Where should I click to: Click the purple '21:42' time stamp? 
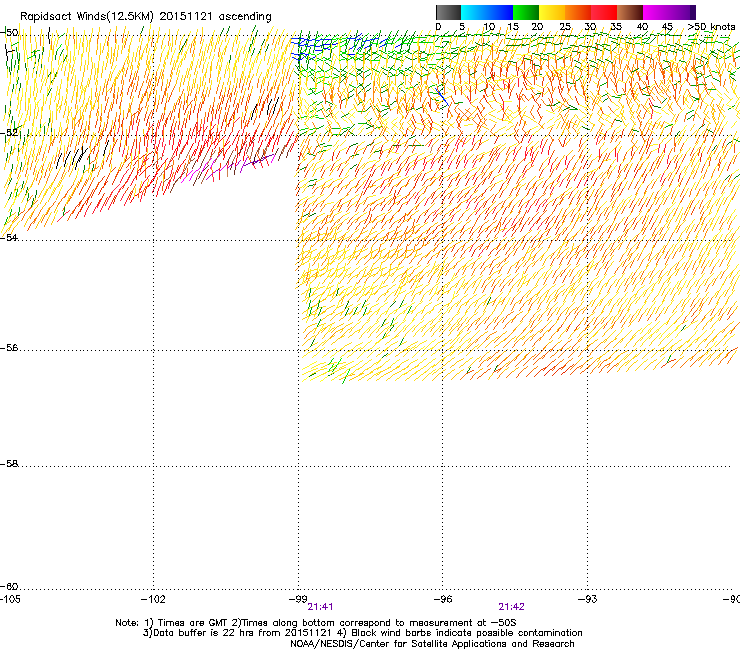tap(512, 607)
